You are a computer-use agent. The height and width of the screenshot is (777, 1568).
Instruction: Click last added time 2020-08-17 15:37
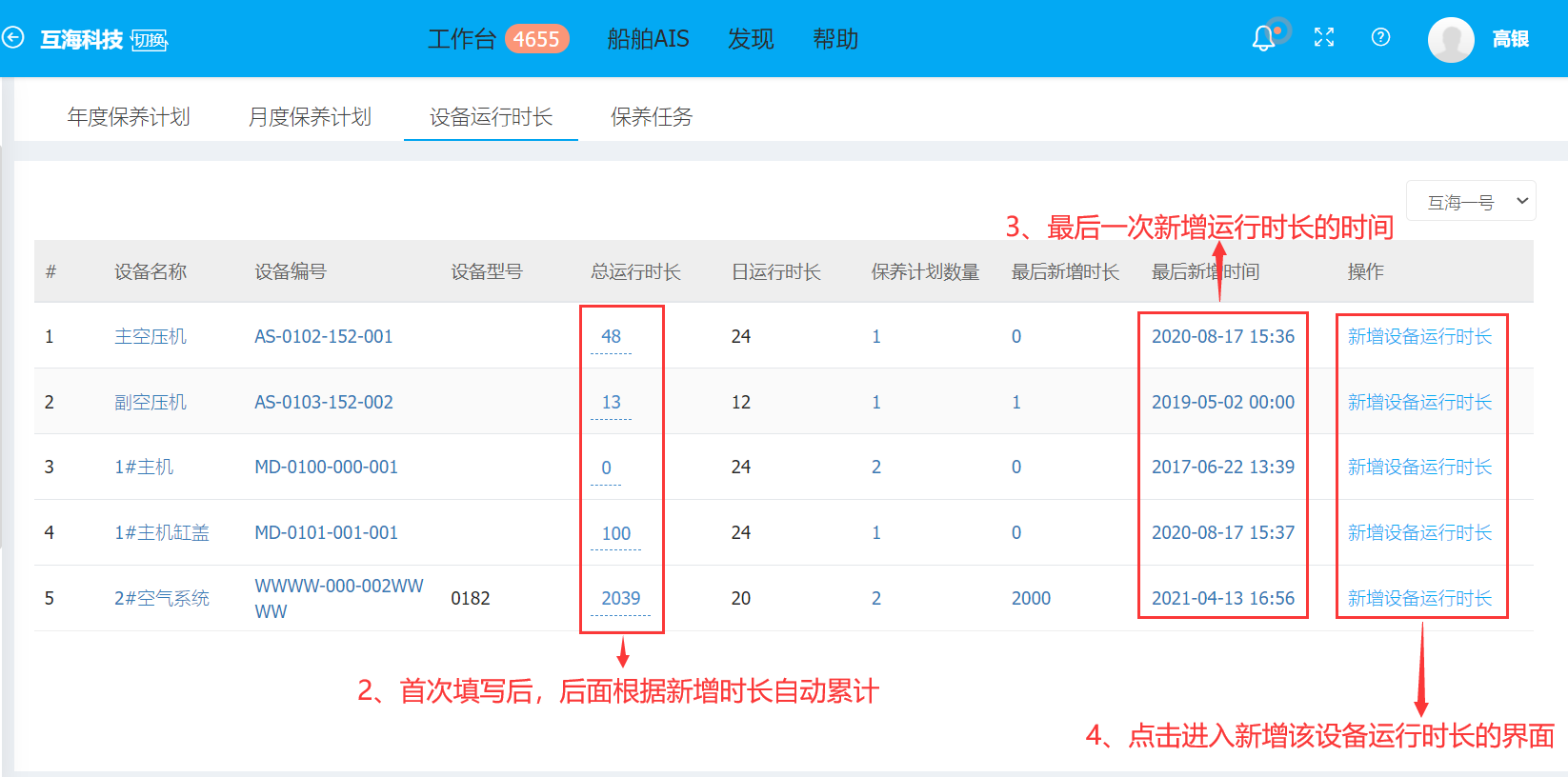1223,532
